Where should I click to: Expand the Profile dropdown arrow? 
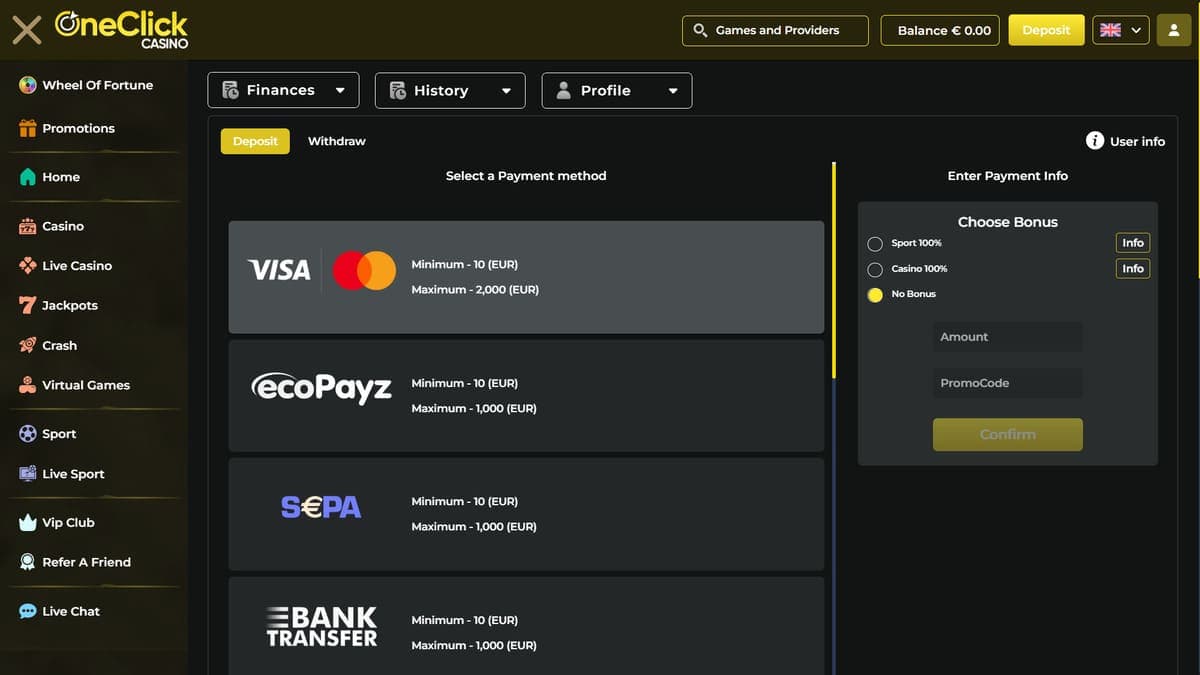click(673, 90)
